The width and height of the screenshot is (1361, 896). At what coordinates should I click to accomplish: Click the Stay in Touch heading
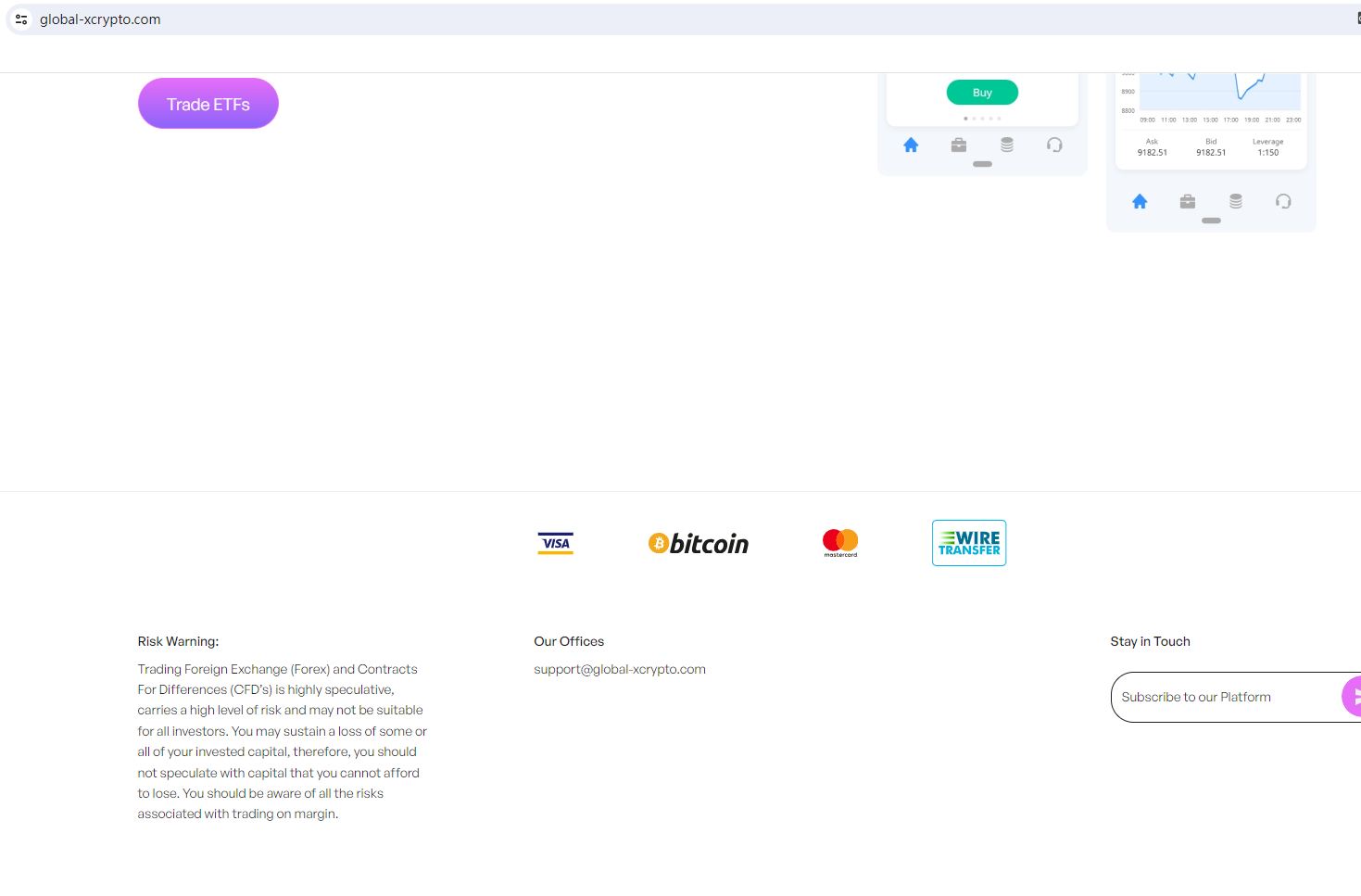click(1150, 641)
